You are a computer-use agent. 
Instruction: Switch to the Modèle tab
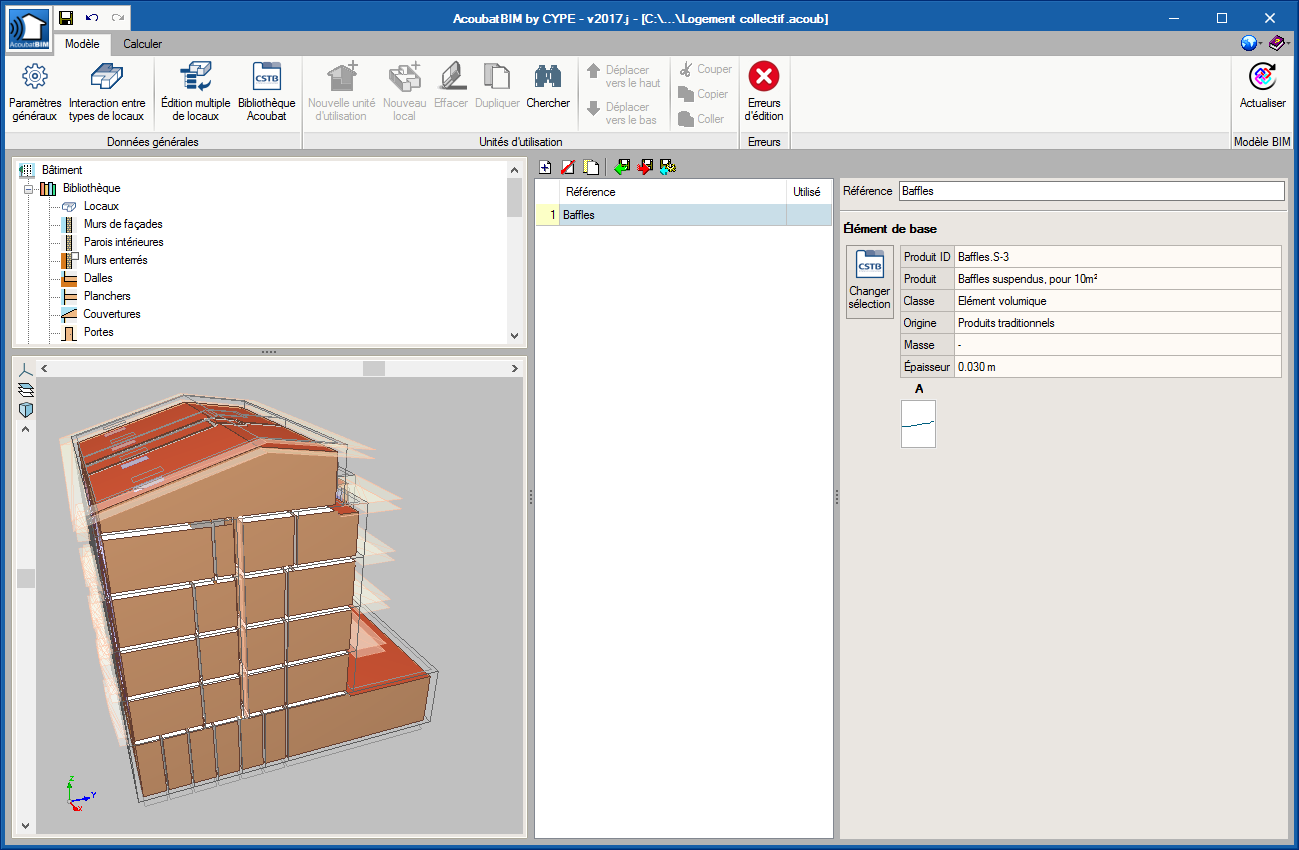coord(82,44)
